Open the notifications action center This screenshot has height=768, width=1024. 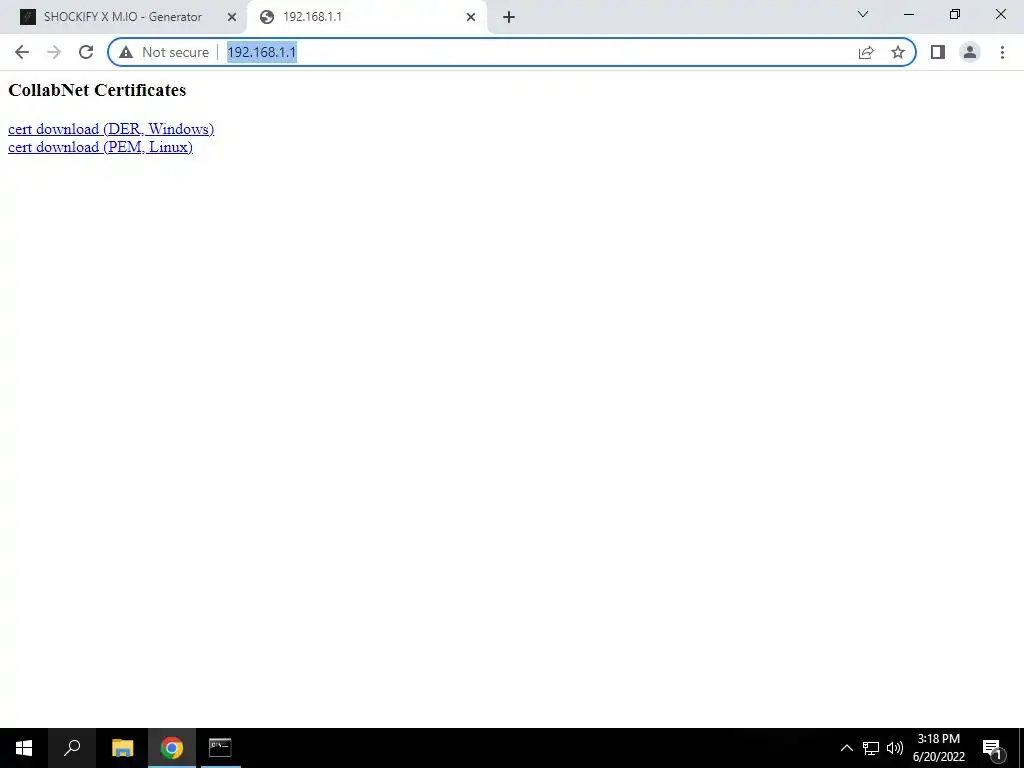[992, 748]
